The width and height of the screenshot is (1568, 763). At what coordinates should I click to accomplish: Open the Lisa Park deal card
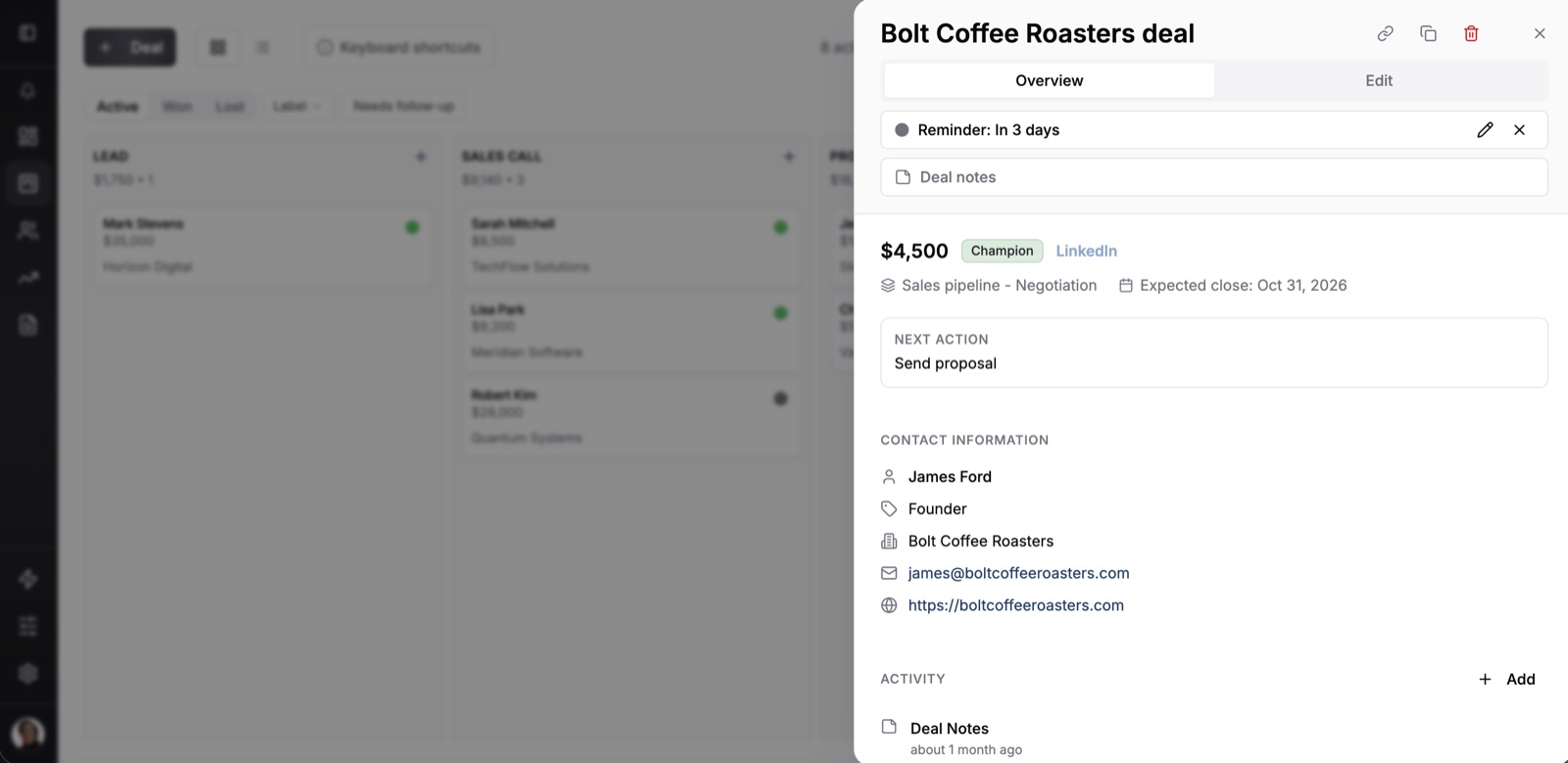(x=631, y=331)
